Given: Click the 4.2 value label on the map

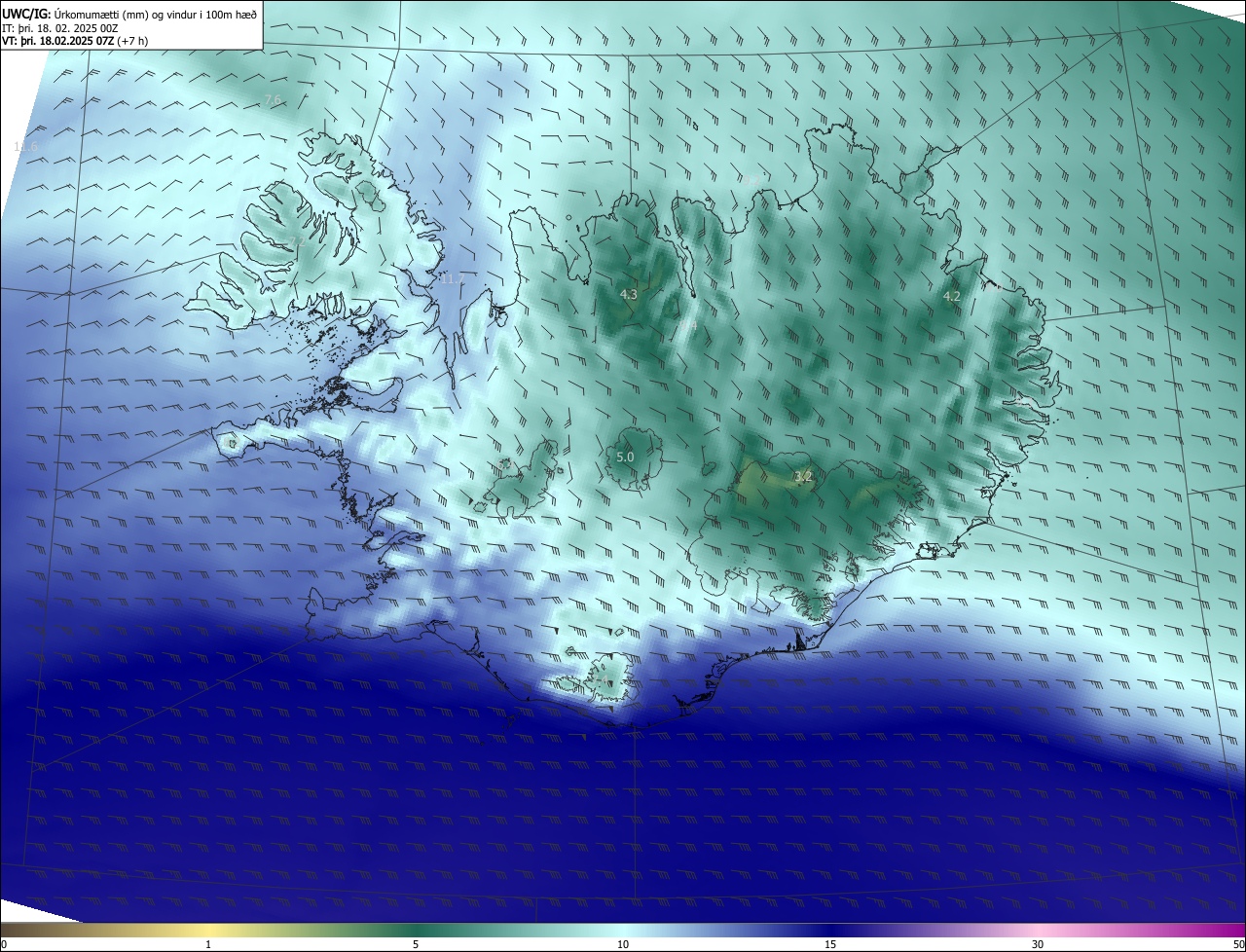Looking at the screenshot, I should [x=952, y=297].
